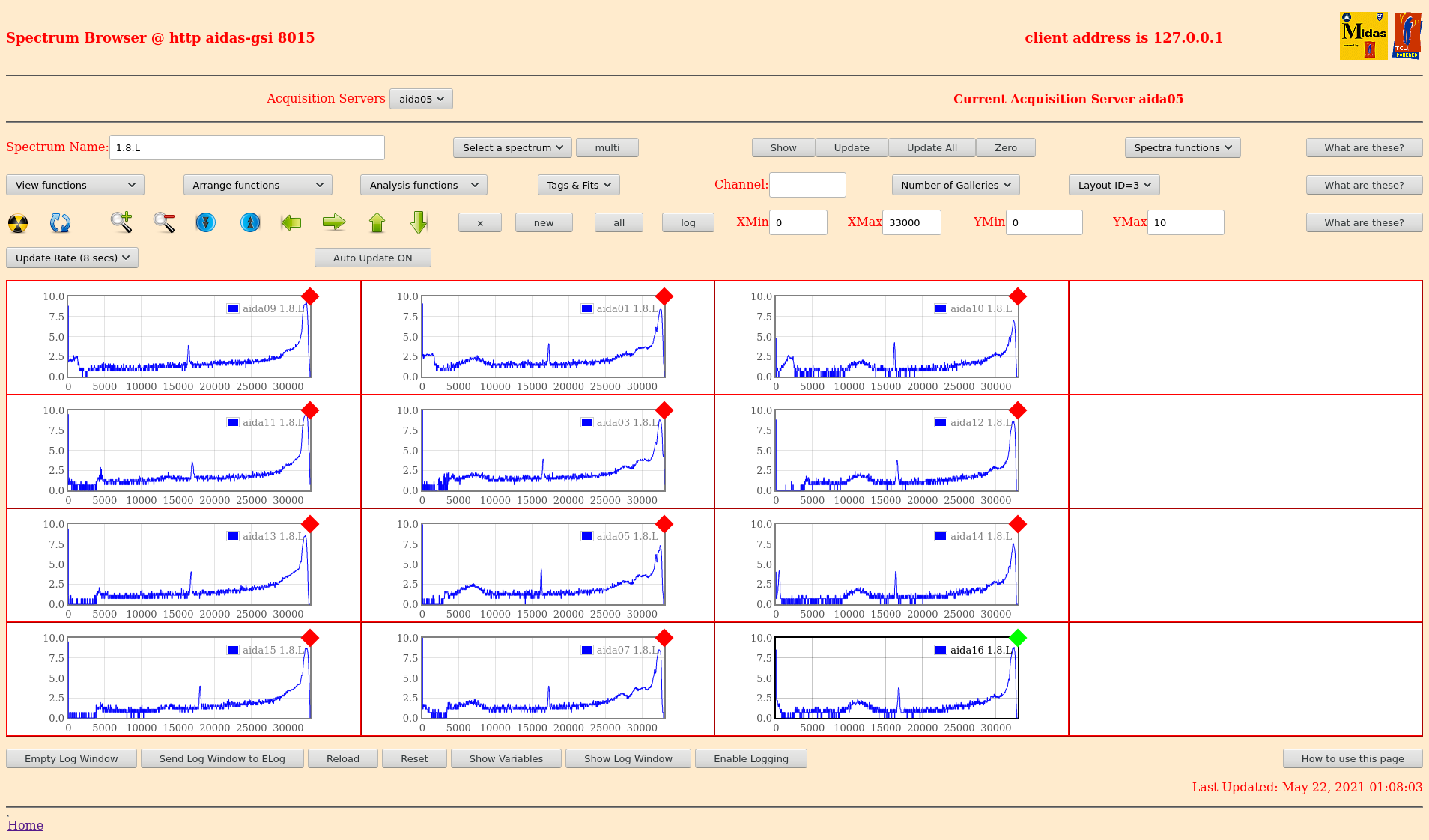
Task: Click How to use this page button
Action: [1353, 758]
